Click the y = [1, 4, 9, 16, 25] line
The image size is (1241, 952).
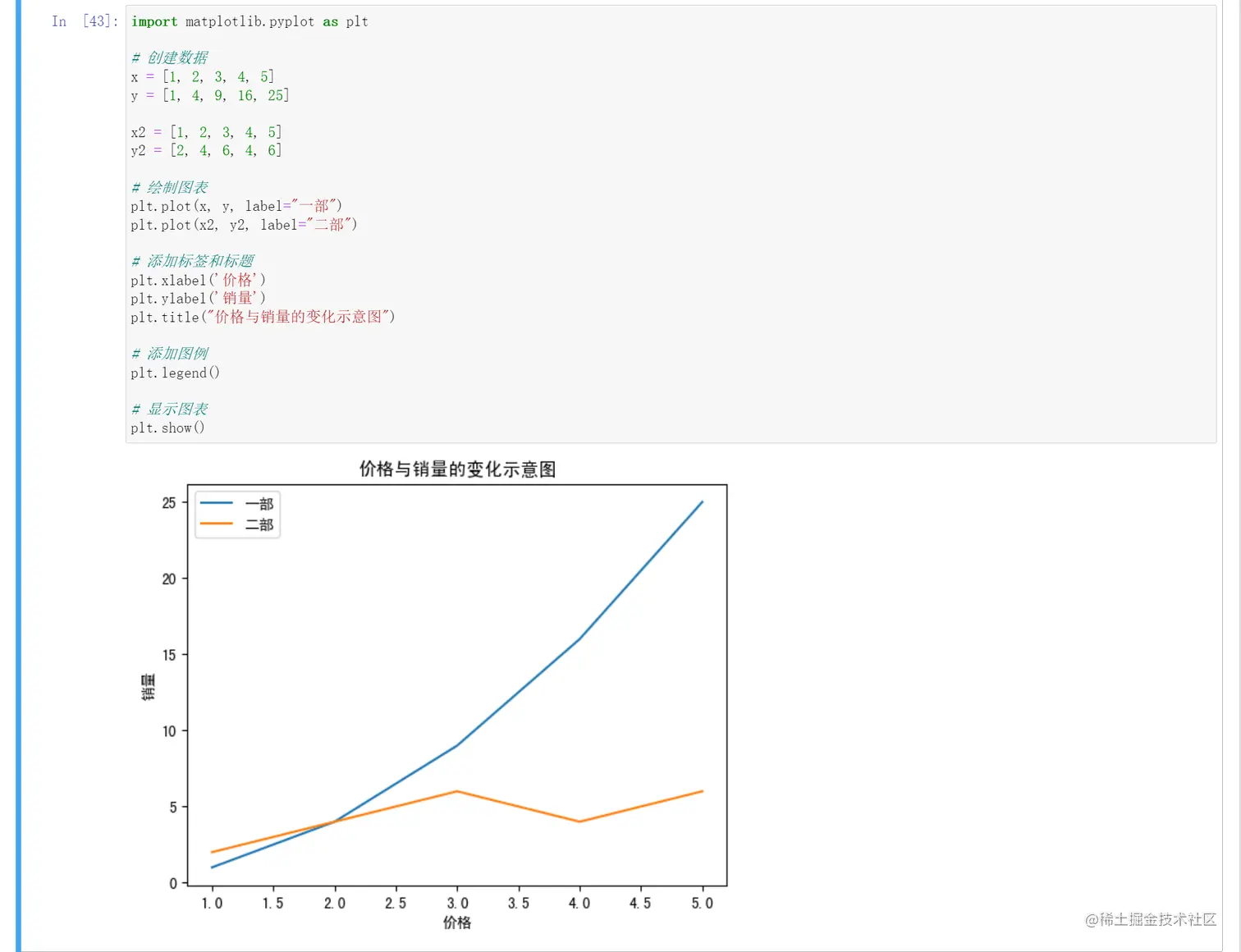[x=209, y=96]
